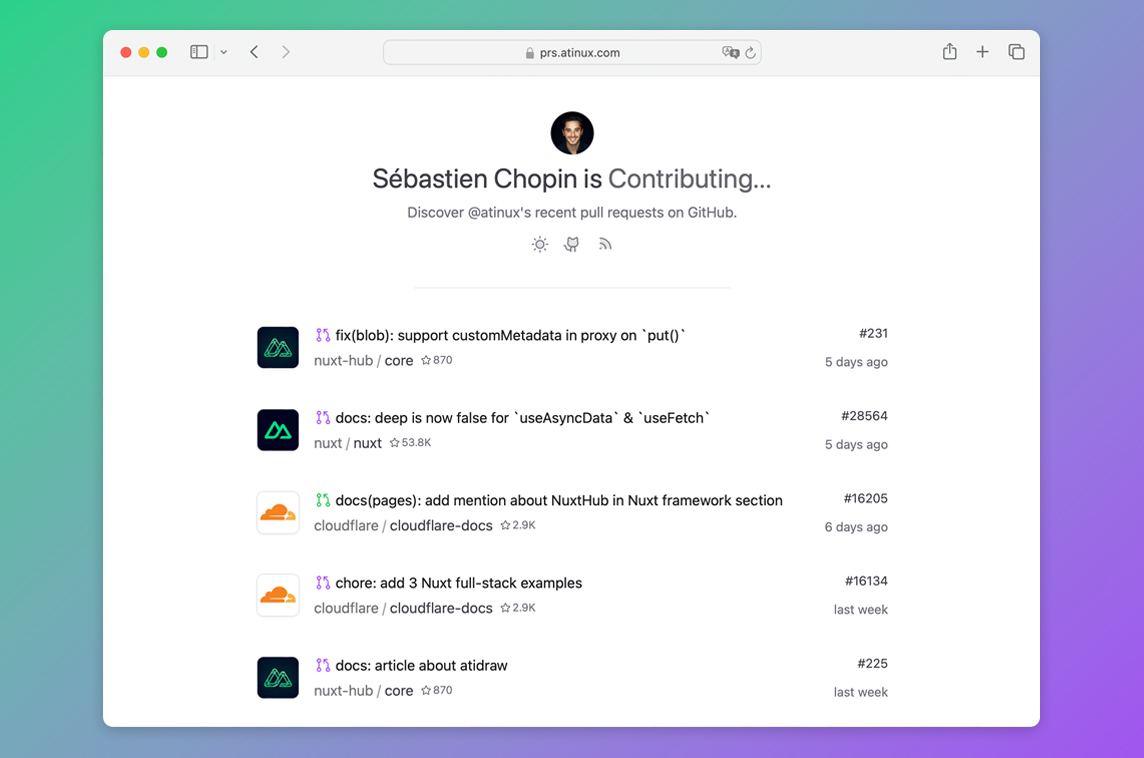Open PR docs(pages): add mention about NuxtHub
The width and height of the screenshot is (1144, 758).
click(x=559, y=500)
